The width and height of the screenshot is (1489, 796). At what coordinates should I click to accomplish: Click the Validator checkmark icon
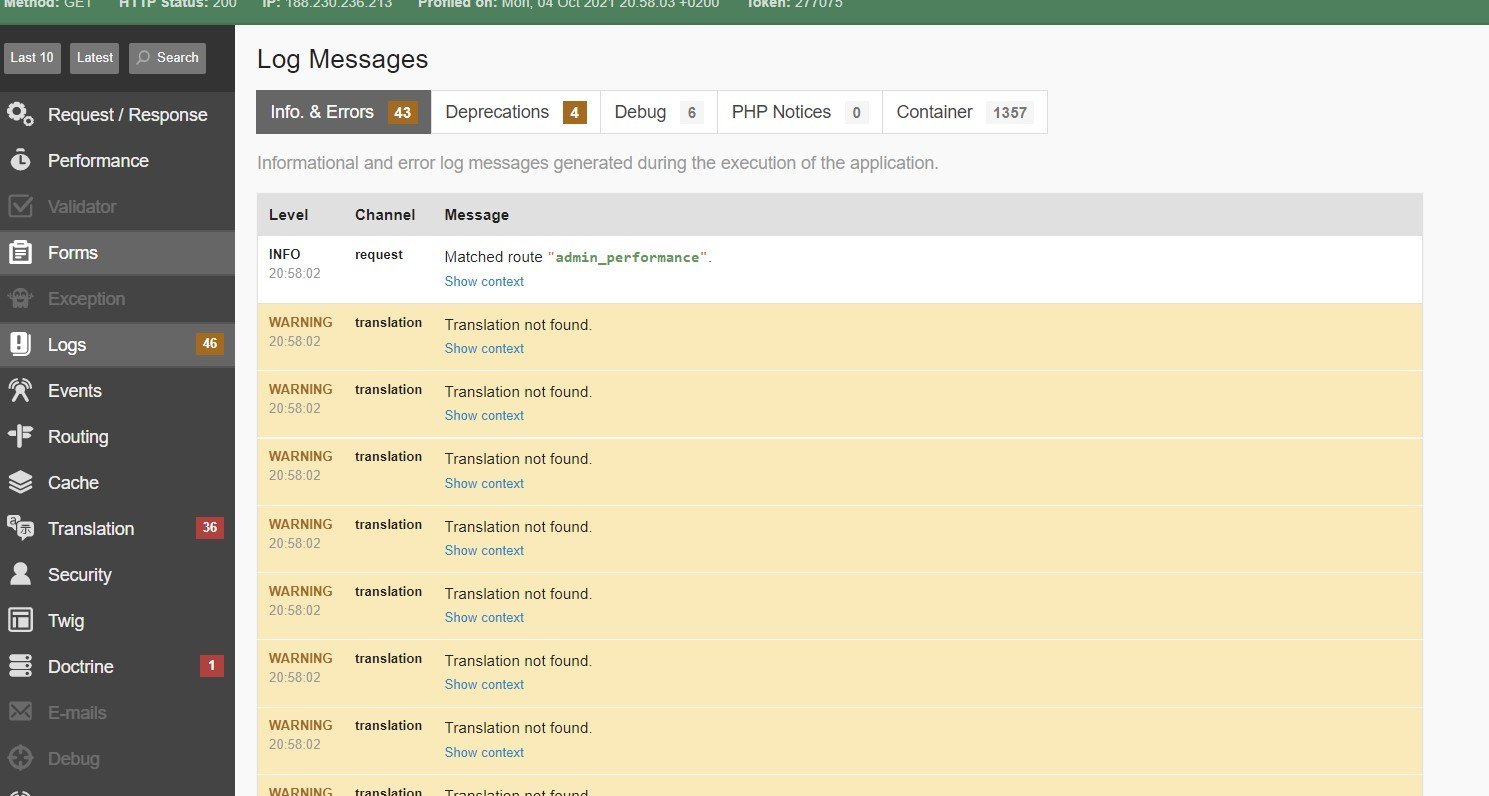tap(20, 206)
